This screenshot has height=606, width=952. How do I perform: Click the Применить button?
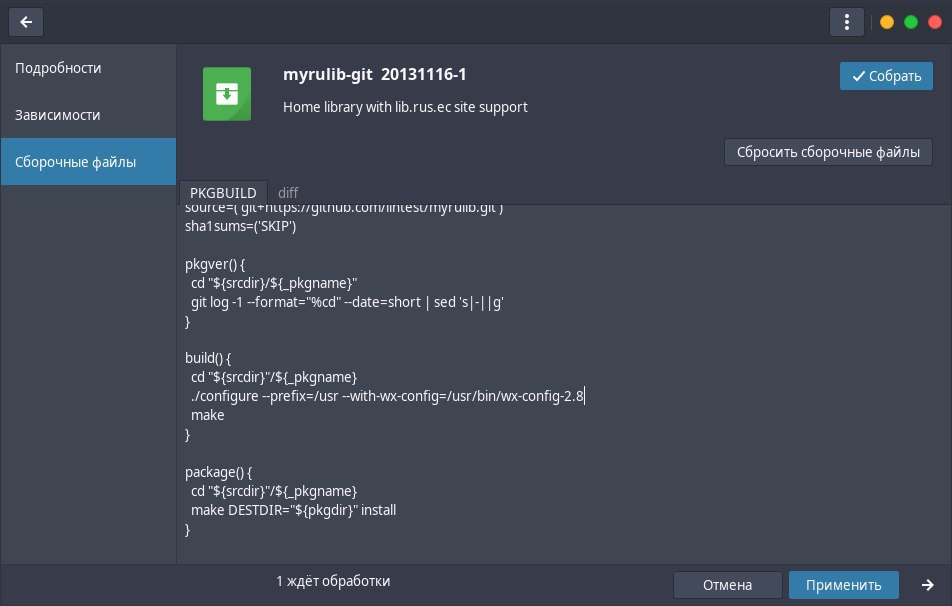(x=844, y=585)
